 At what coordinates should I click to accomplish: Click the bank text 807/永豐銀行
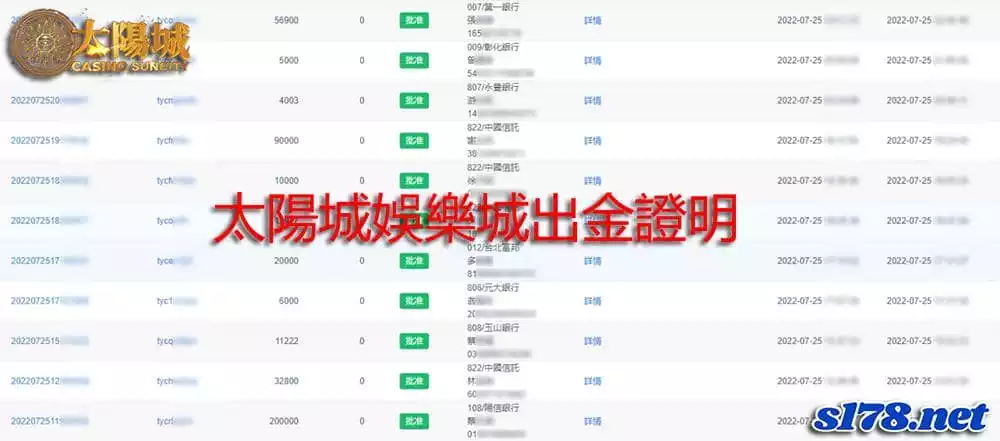tap(493, 87)
